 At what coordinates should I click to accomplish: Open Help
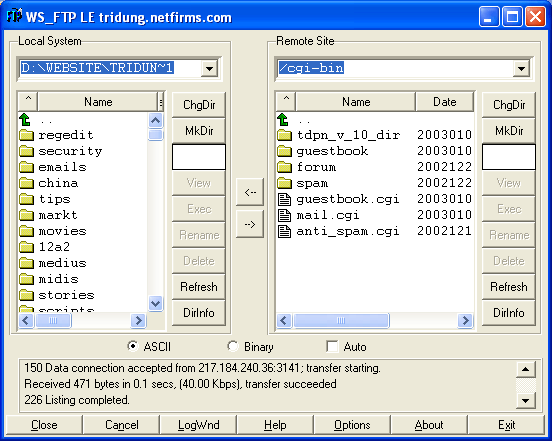[x=275, y=425]
